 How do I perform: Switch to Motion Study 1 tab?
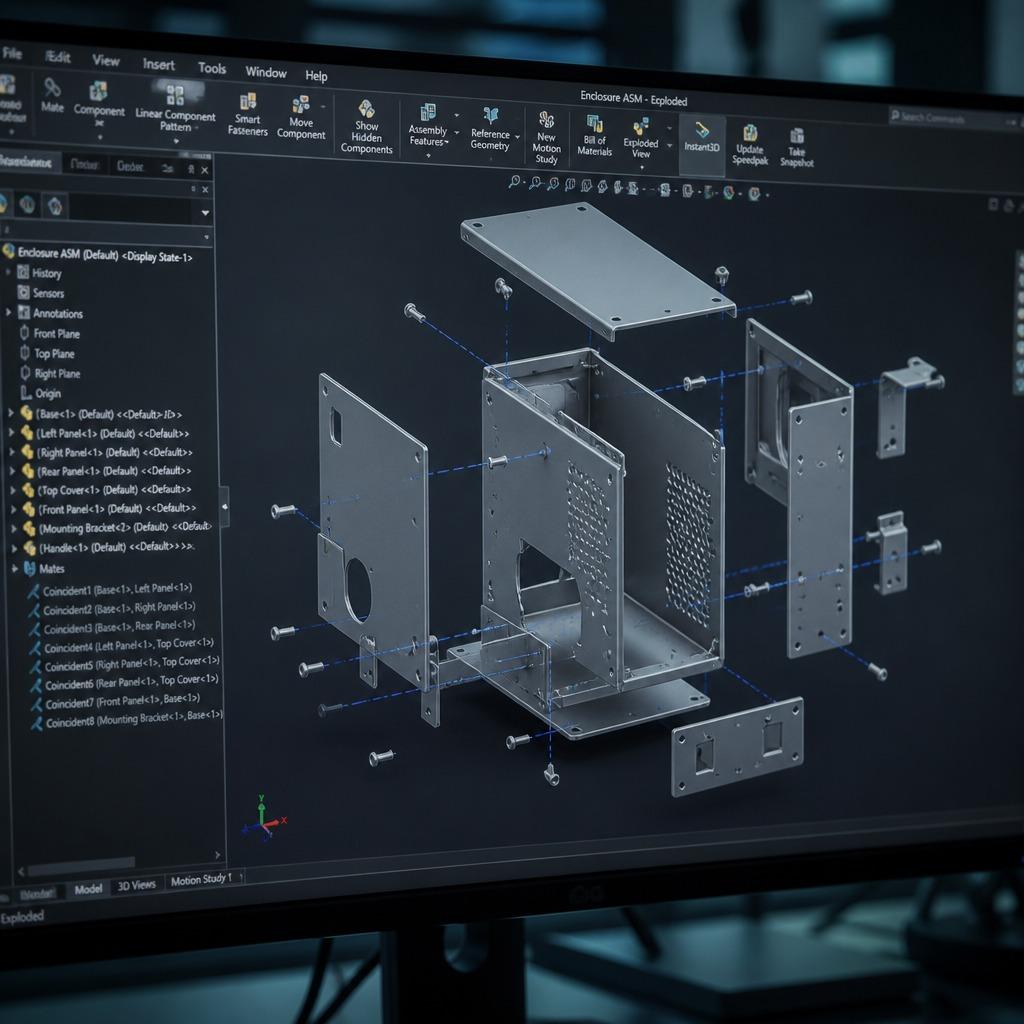pos(201,880)
